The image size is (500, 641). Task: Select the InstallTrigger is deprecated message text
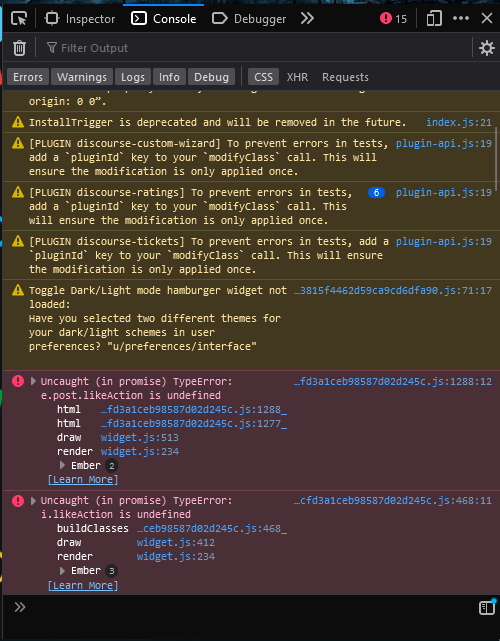[217, 122]
